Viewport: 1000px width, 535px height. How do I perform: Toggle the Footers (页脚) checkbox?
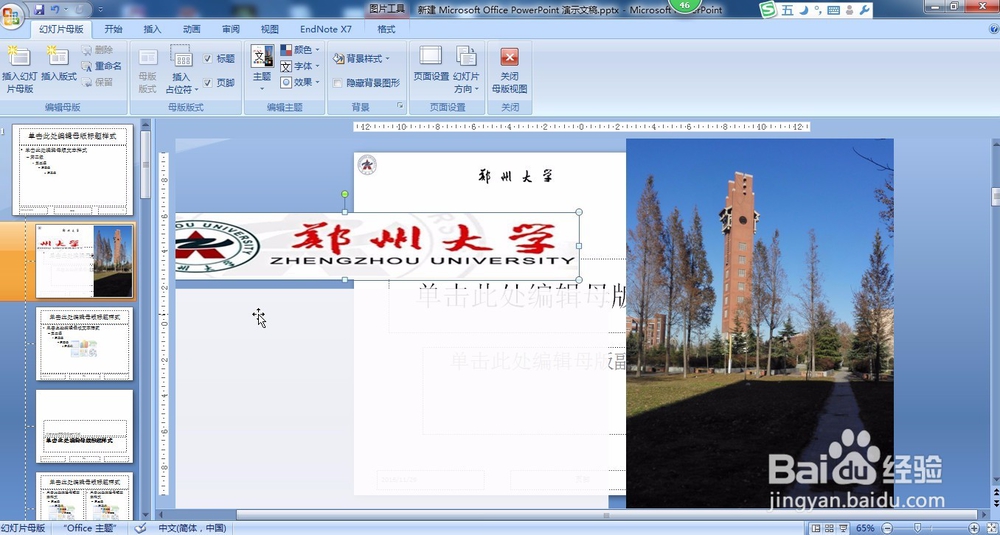pos(208,82)
